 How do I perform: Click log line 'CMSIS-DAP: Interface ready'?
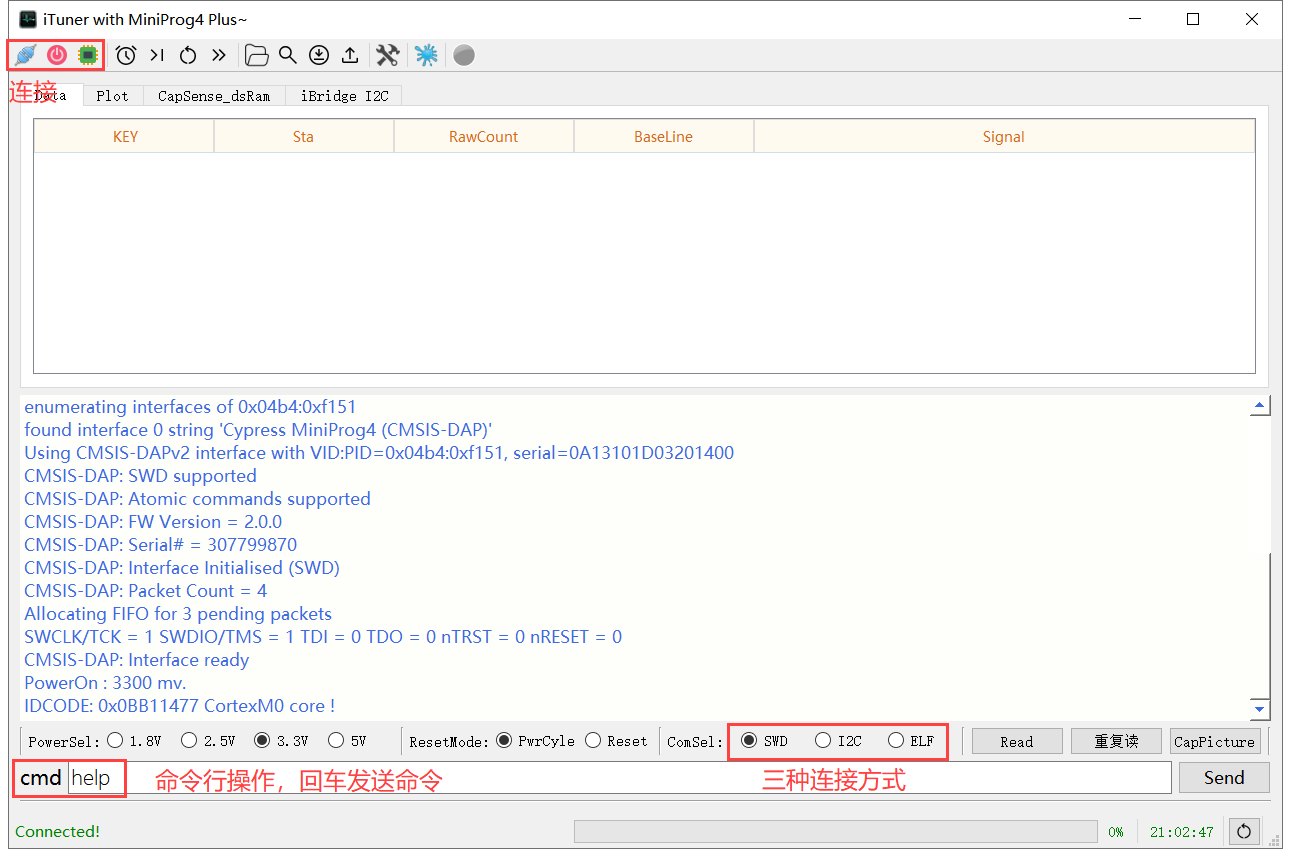tap(137, 660)
